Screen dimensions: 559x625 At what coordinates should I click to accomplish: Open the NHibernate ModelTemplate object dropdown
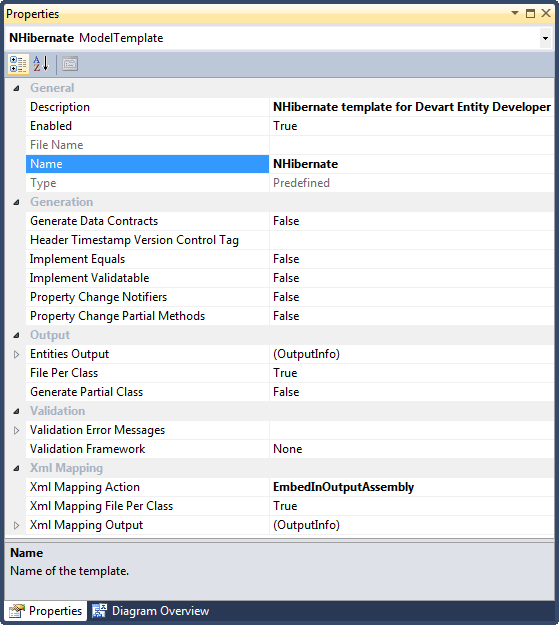click(545, 38)
